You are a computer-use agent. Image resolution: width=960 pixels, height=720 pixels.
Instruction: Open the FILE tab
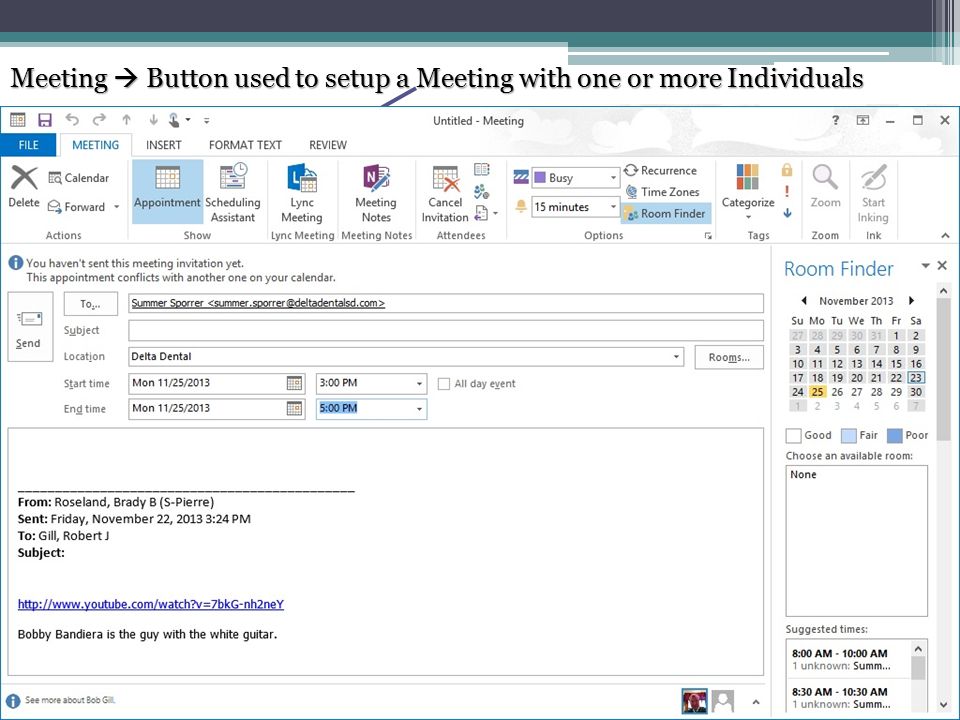pyautogui.click(x=28, y=145)
